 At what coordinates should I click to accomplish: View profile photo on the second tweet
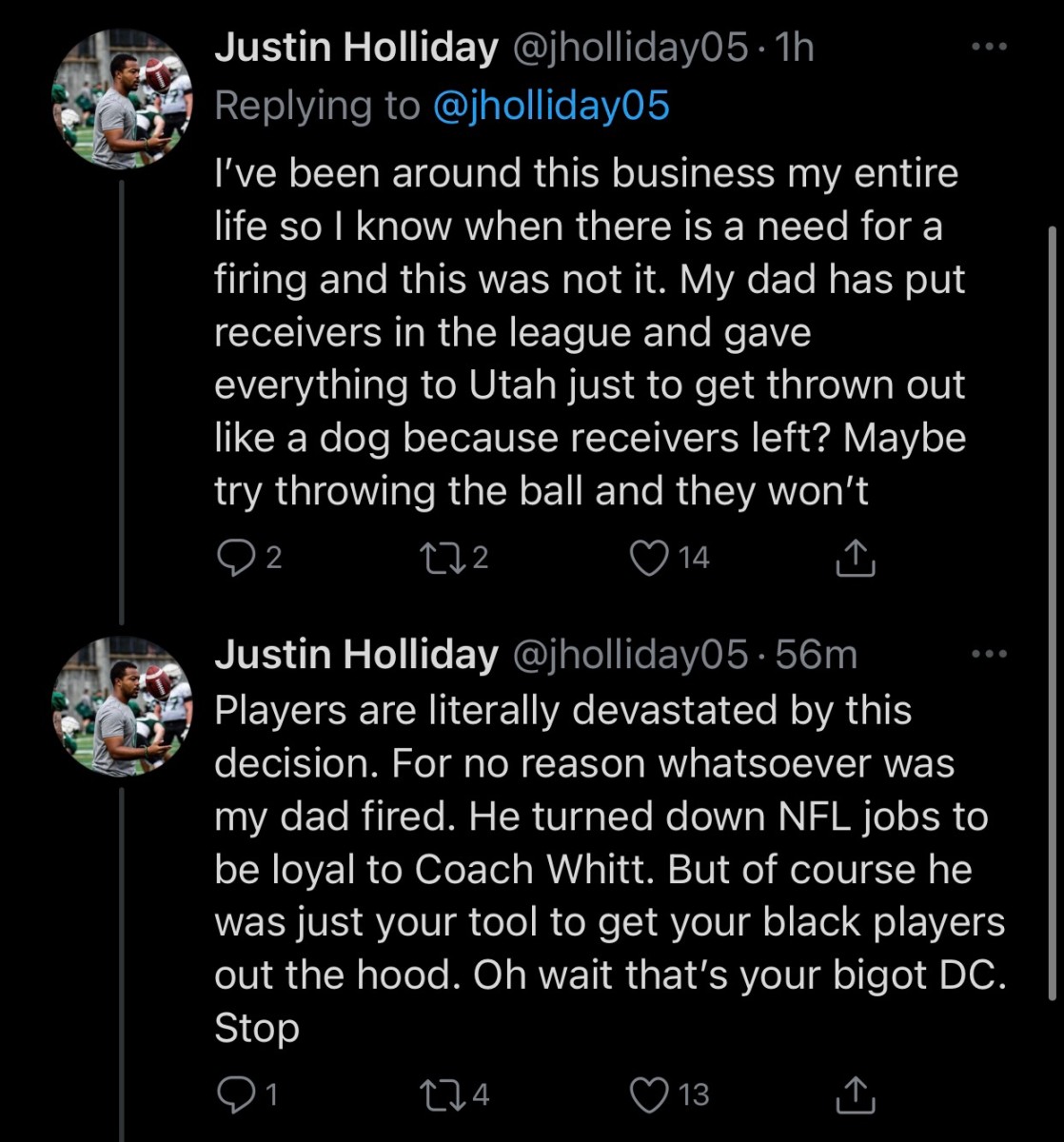point(122,706)
